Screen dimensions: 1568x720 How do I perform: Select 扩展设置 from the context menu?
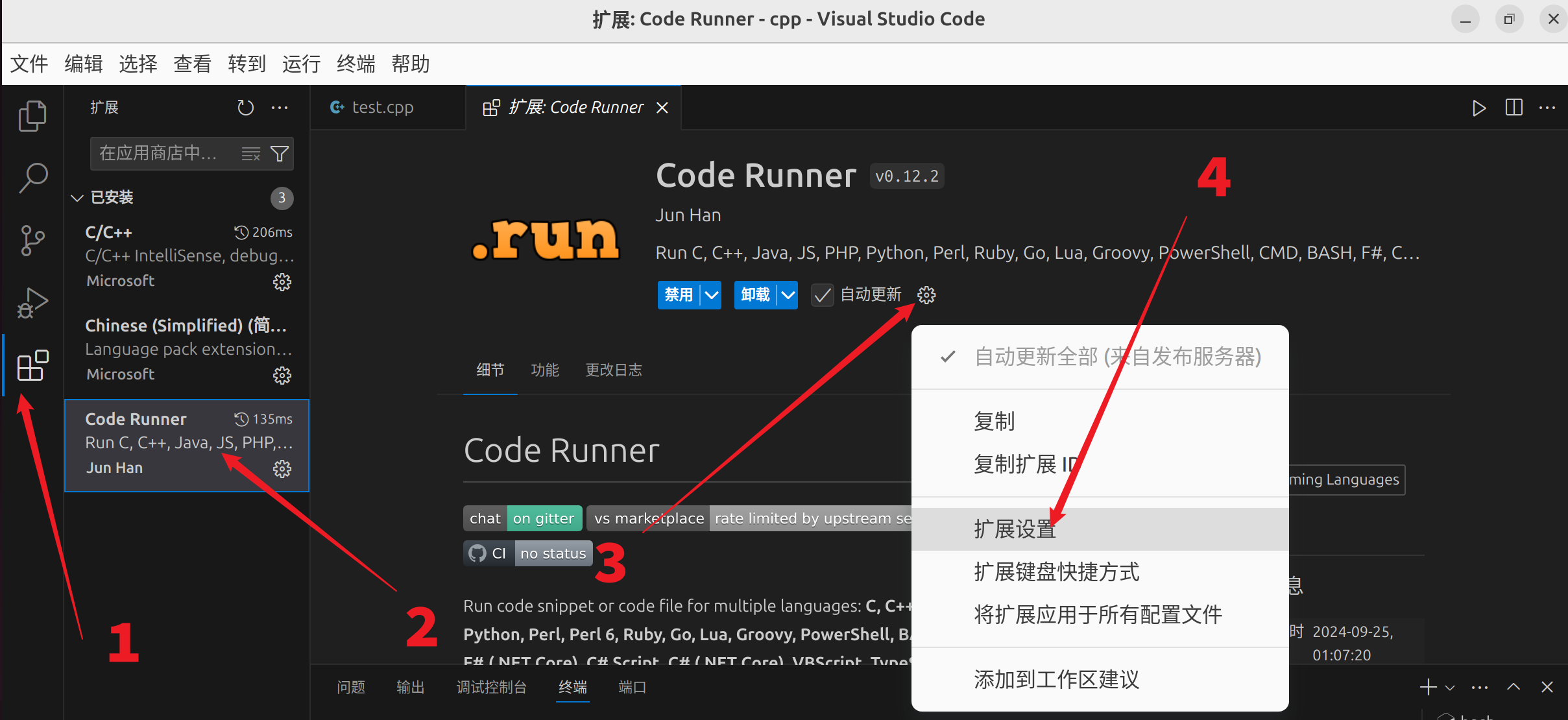tap(1014, 529)
